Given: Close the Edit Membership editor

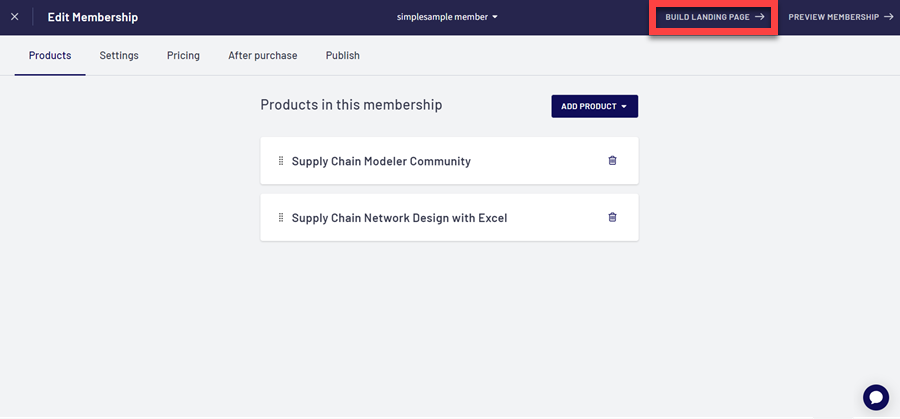Looking at the screenshot, I should pyautogui.click(x=14, y=17).
